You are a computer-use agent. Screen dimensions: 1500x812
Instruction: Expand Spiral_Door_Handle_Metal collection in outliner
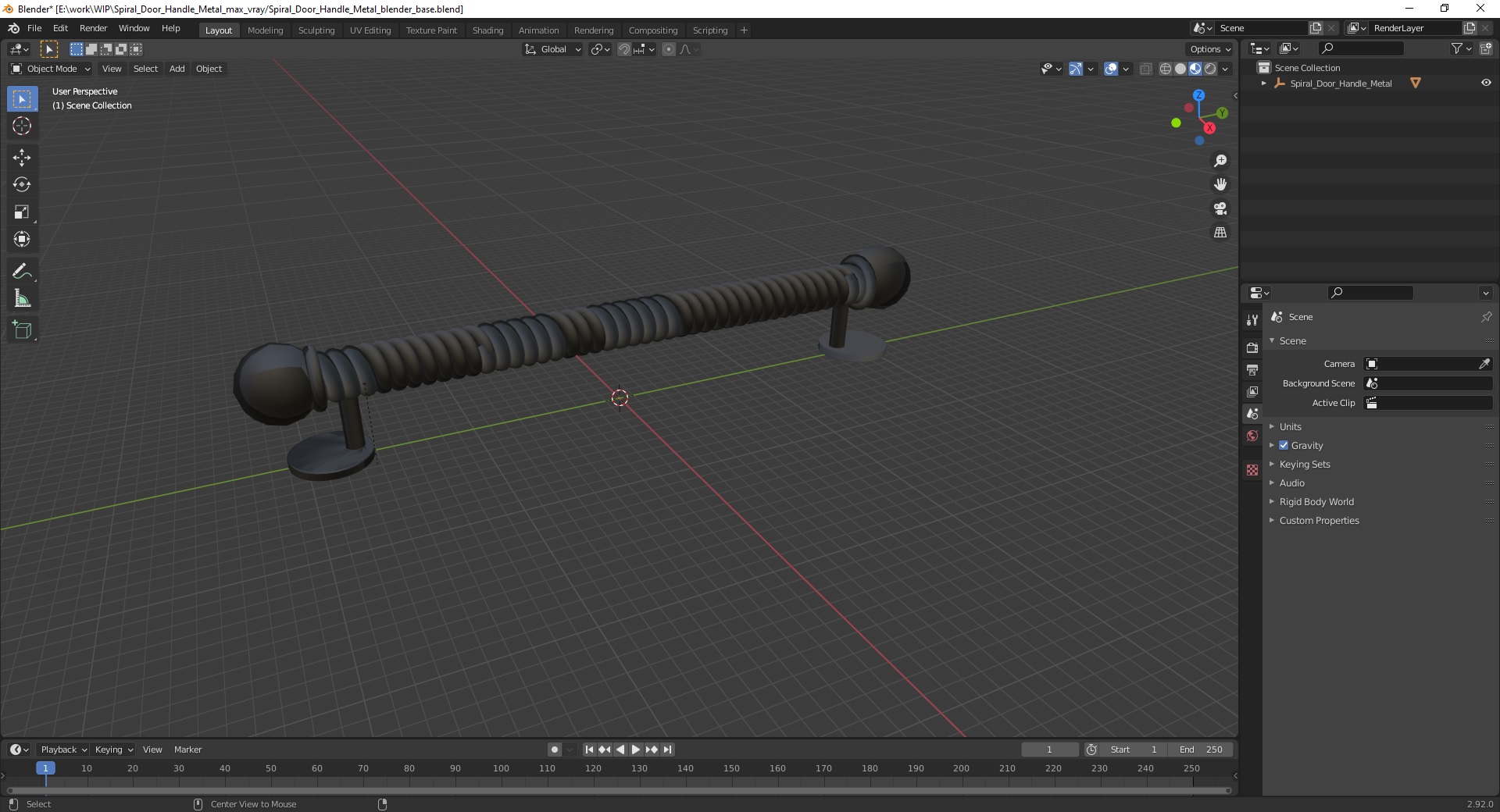1264,83
